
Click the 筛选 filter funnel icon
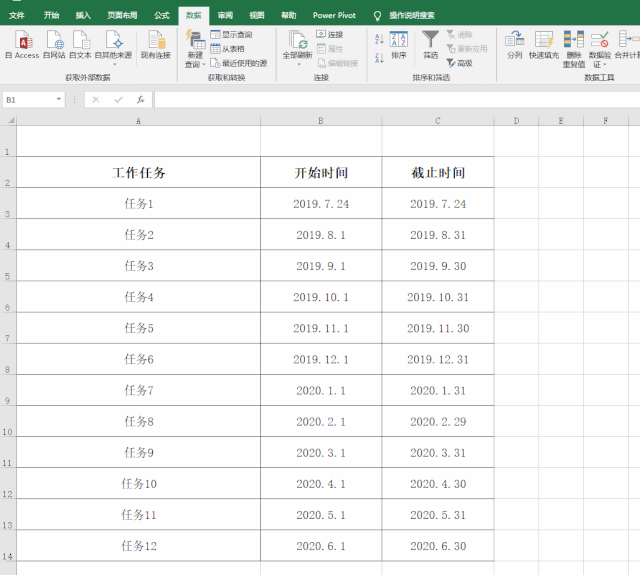pyautogui.click(x=430, y=43)
